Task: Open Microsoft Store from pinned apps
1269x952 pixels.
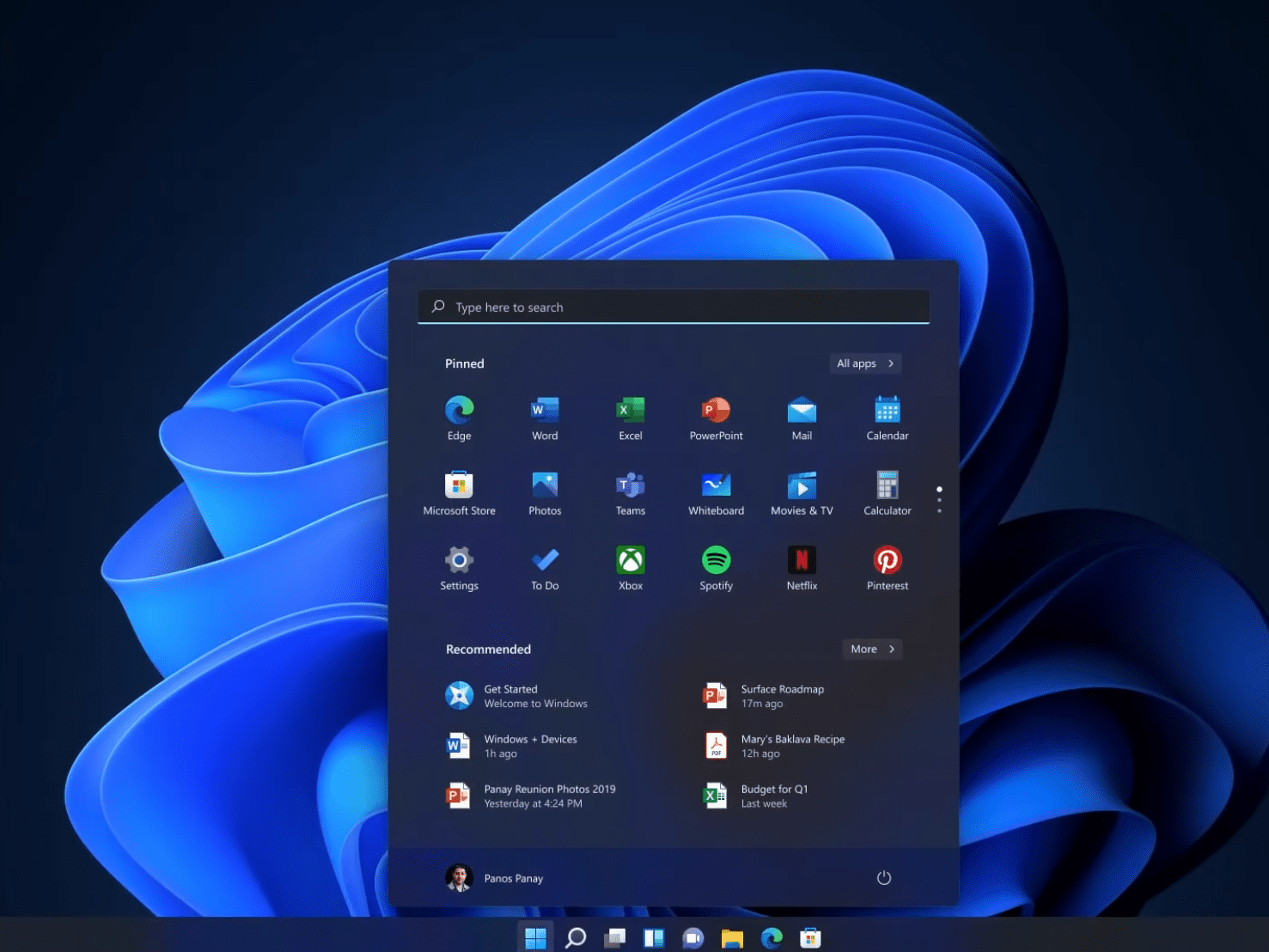Action: click(x=459, y=492)
